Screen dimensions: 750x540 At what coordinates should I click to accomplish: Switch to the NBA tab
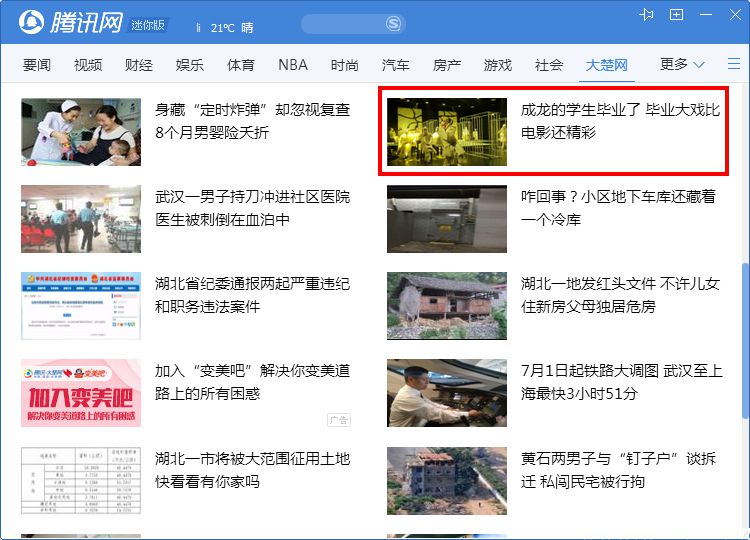(292, 65)
